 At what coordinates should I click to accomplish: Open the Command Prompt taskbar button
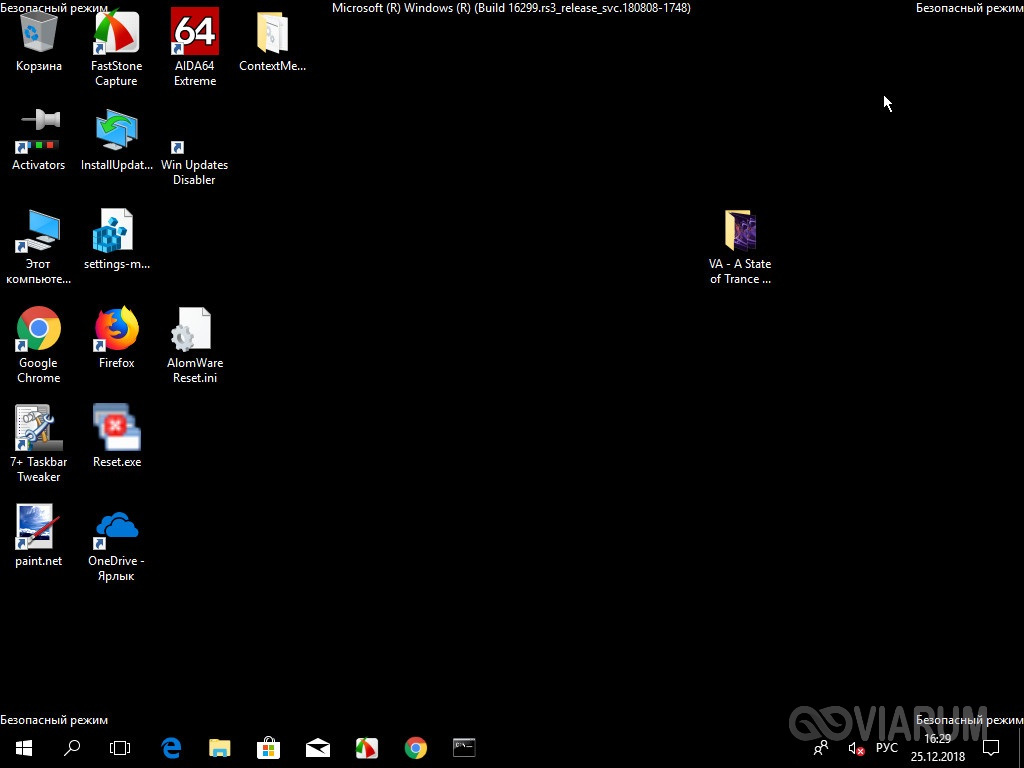464,747
